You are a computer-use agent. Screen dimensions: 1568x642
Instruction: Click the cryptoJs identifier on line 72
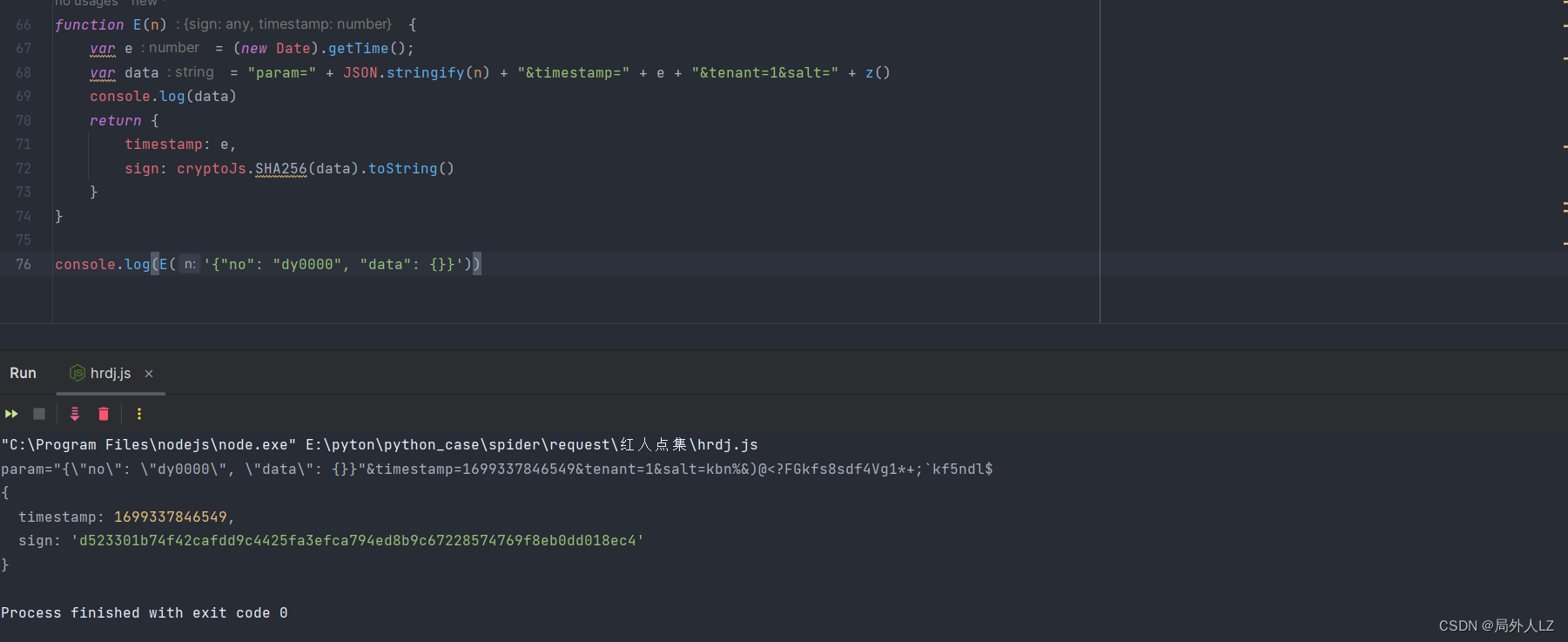pyautogui.click(x=212, y=168)
